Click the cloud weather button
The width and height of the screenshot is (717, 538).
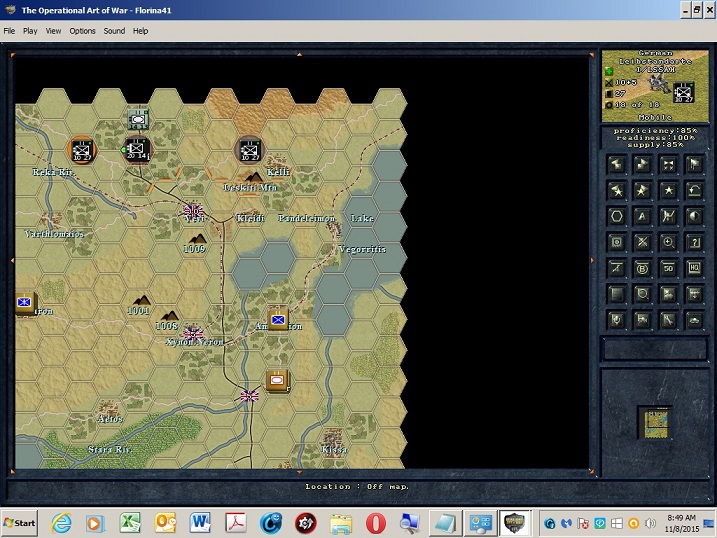click(x=695, y=320)
